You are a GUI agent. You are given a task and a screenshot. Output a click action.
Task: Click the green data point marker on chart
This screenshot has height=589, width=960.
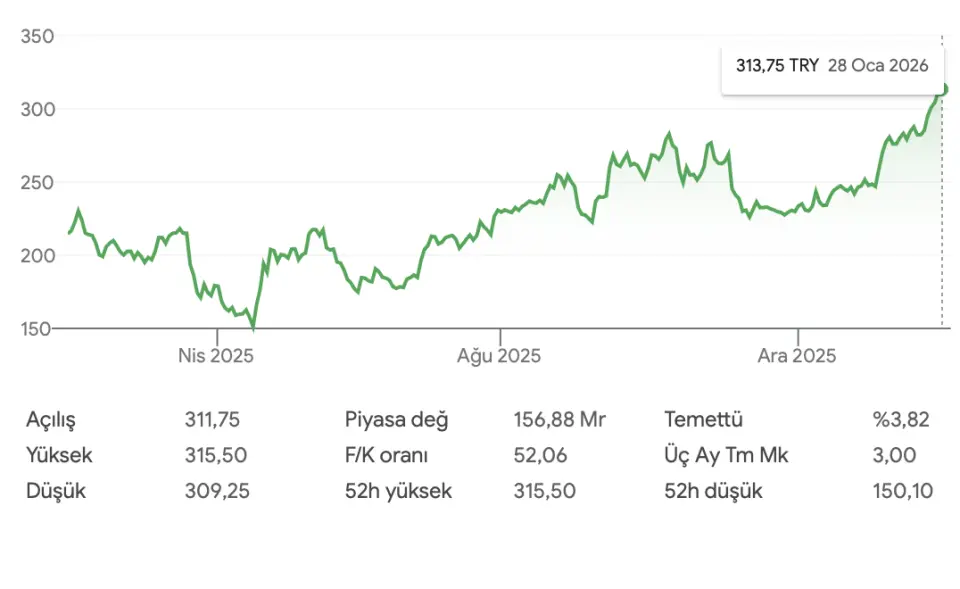pyautogui.click(x=942, y=89)
